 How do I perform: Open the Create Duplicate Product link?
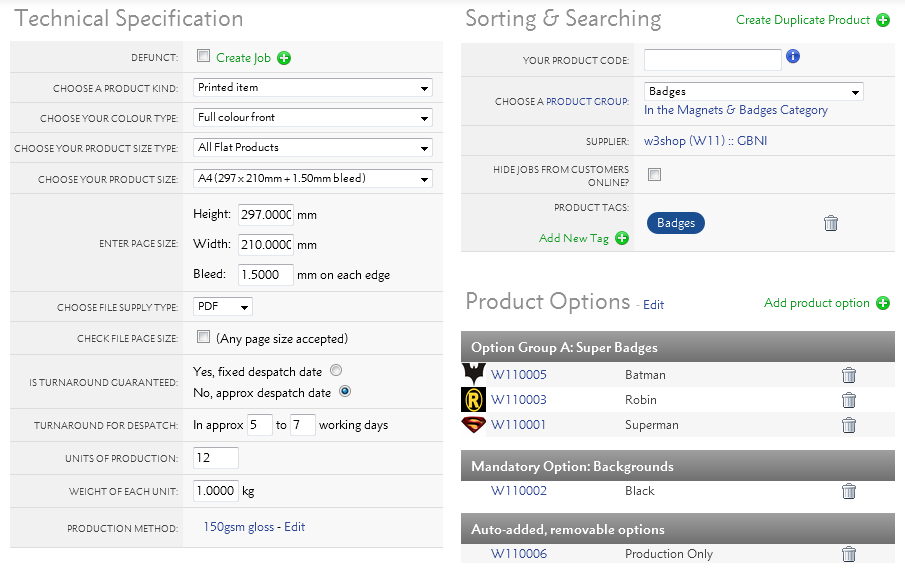[803, 20]
